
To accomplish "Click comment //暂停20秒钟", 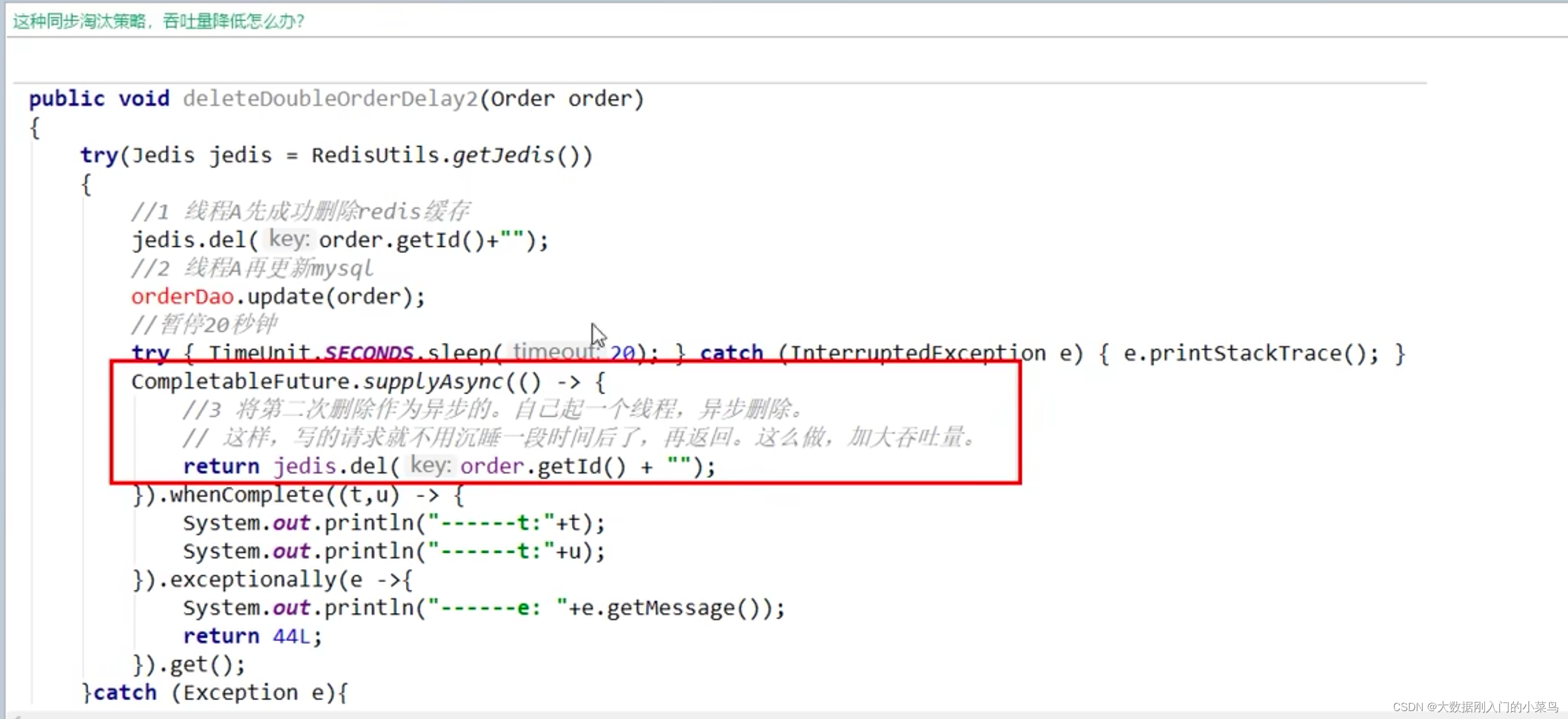I will click(204, 325).
